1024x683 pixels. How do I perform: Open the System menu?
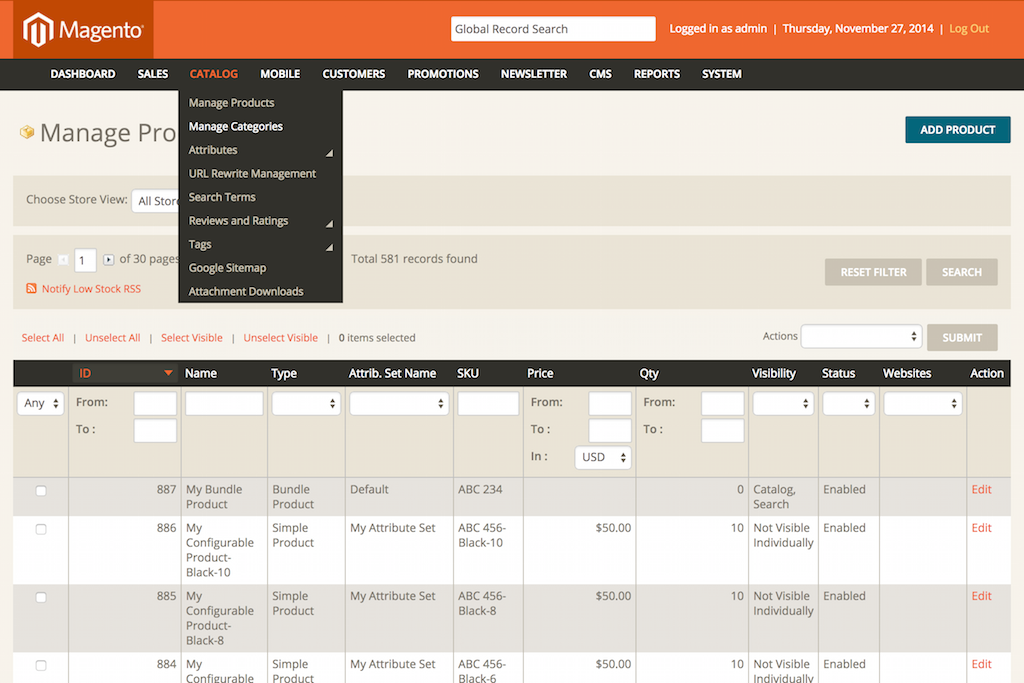[722, 74]
